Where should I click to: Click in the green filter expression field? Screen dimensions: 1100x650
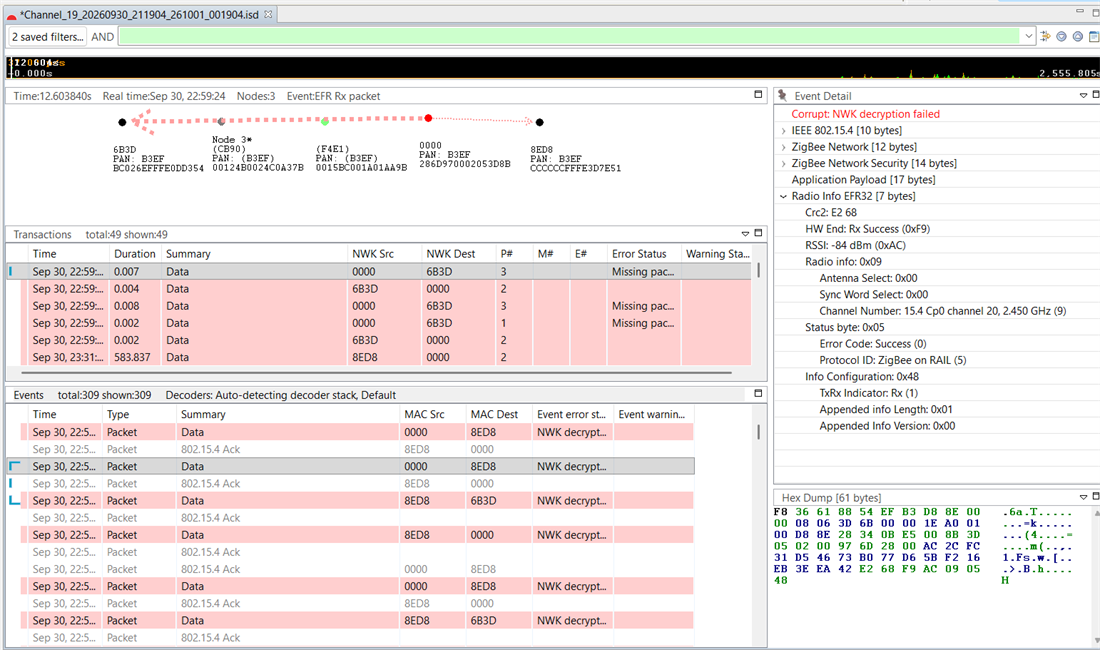pyautogui.click(x=570, y=36)
